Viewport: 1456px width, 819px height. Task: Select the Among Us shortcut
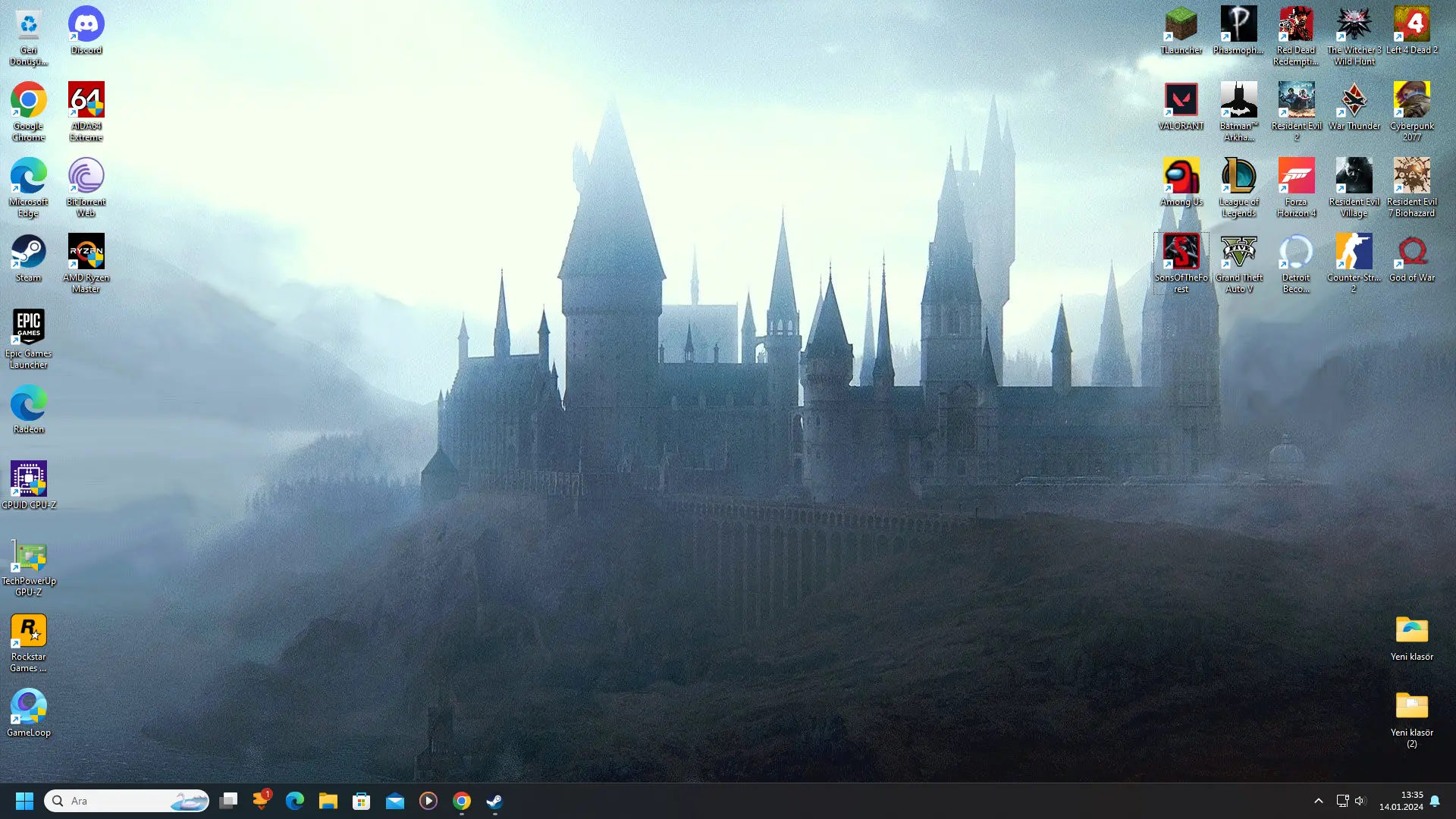point(1181,183)
